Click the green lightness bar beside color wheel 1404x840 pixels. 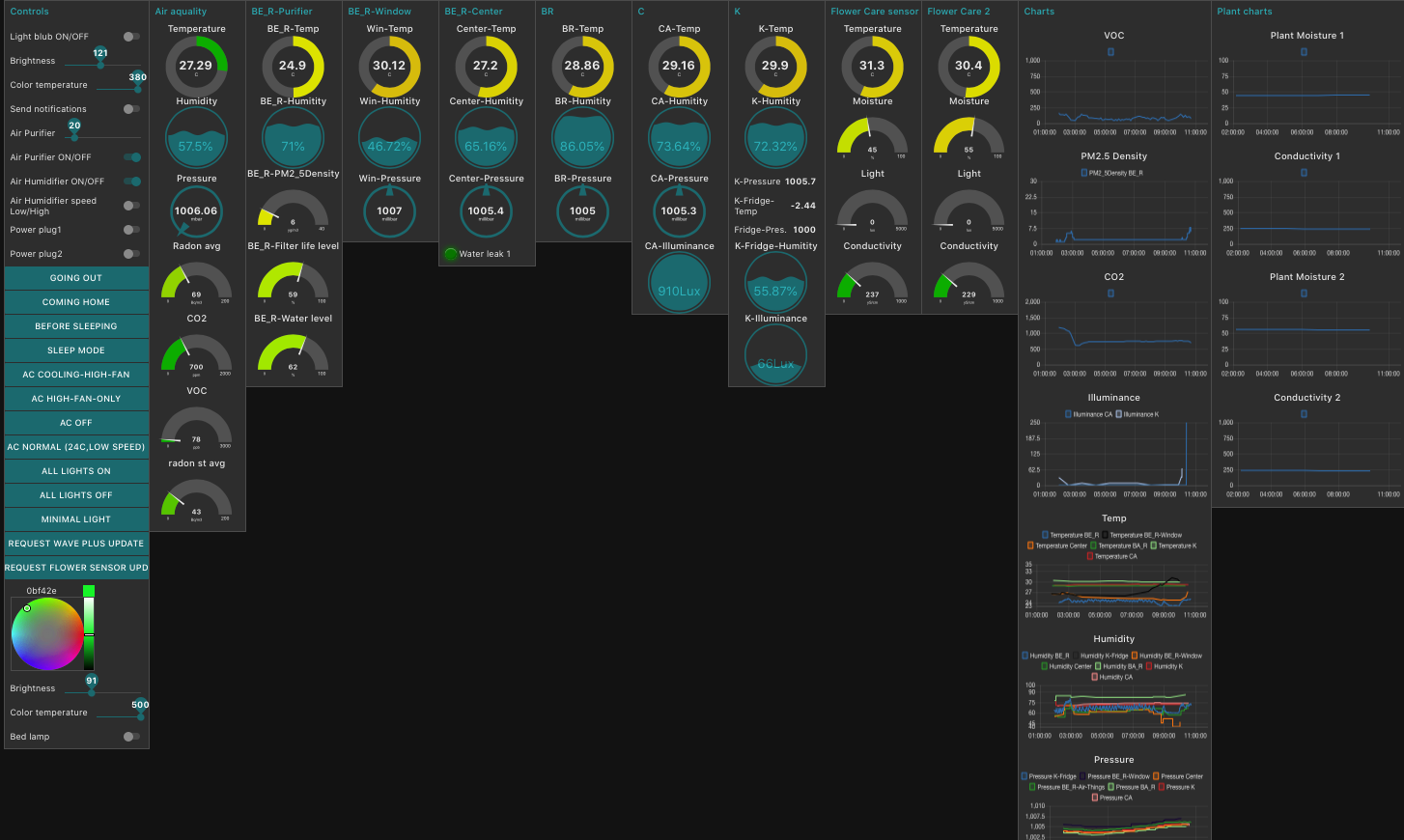click(89, 634)
